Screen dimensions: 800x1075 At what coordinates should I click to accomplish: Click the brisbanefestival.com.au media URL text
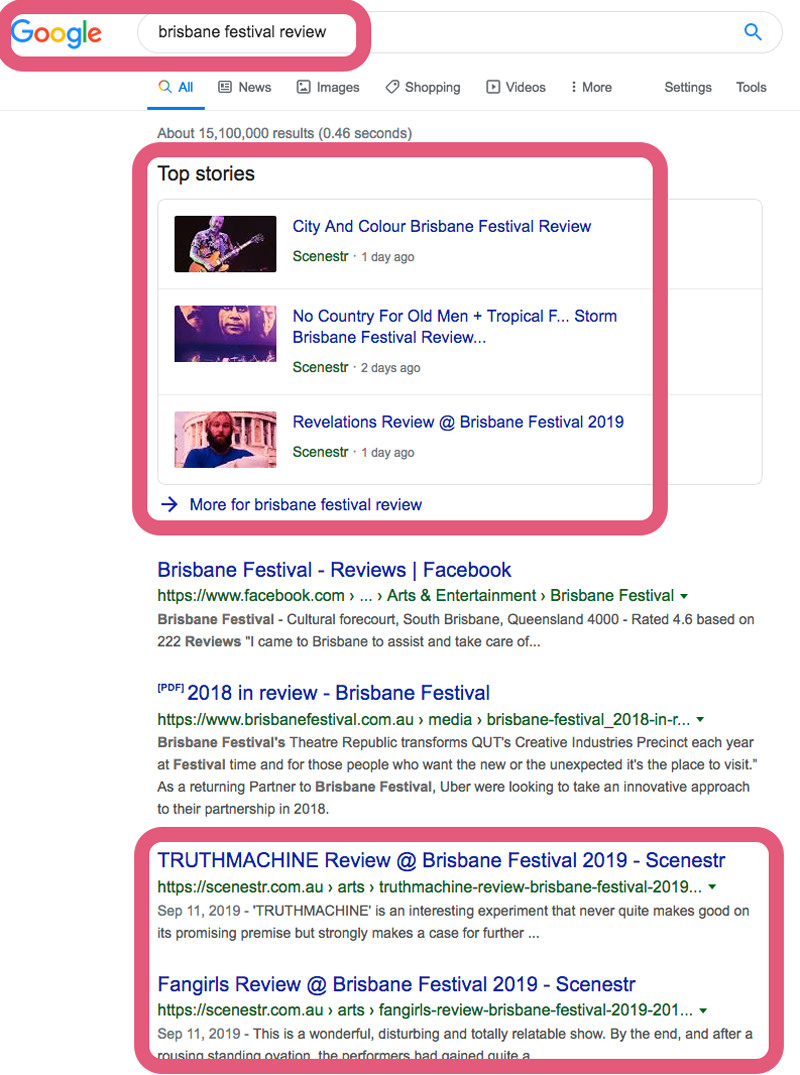[x=424, y=719]
